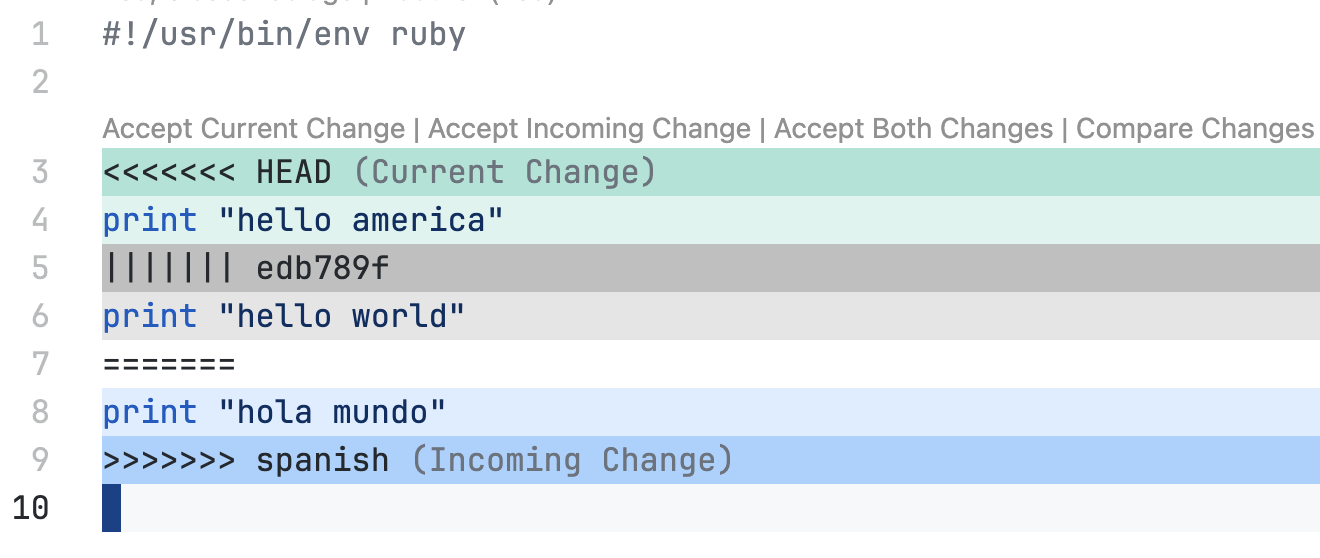Click the "hello world" string
This screenshot has width=1320, height=558.
coord(342,316)
